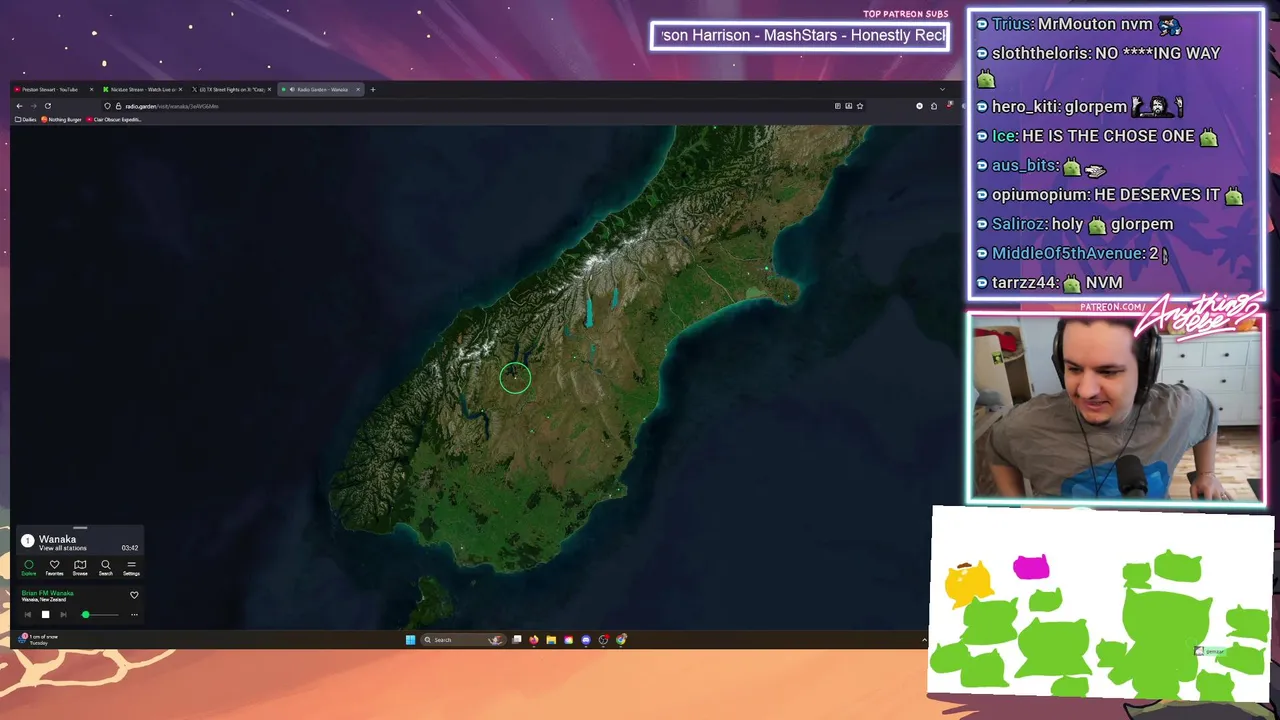Open picture-in-picture icon in address bar

(849, 106)
